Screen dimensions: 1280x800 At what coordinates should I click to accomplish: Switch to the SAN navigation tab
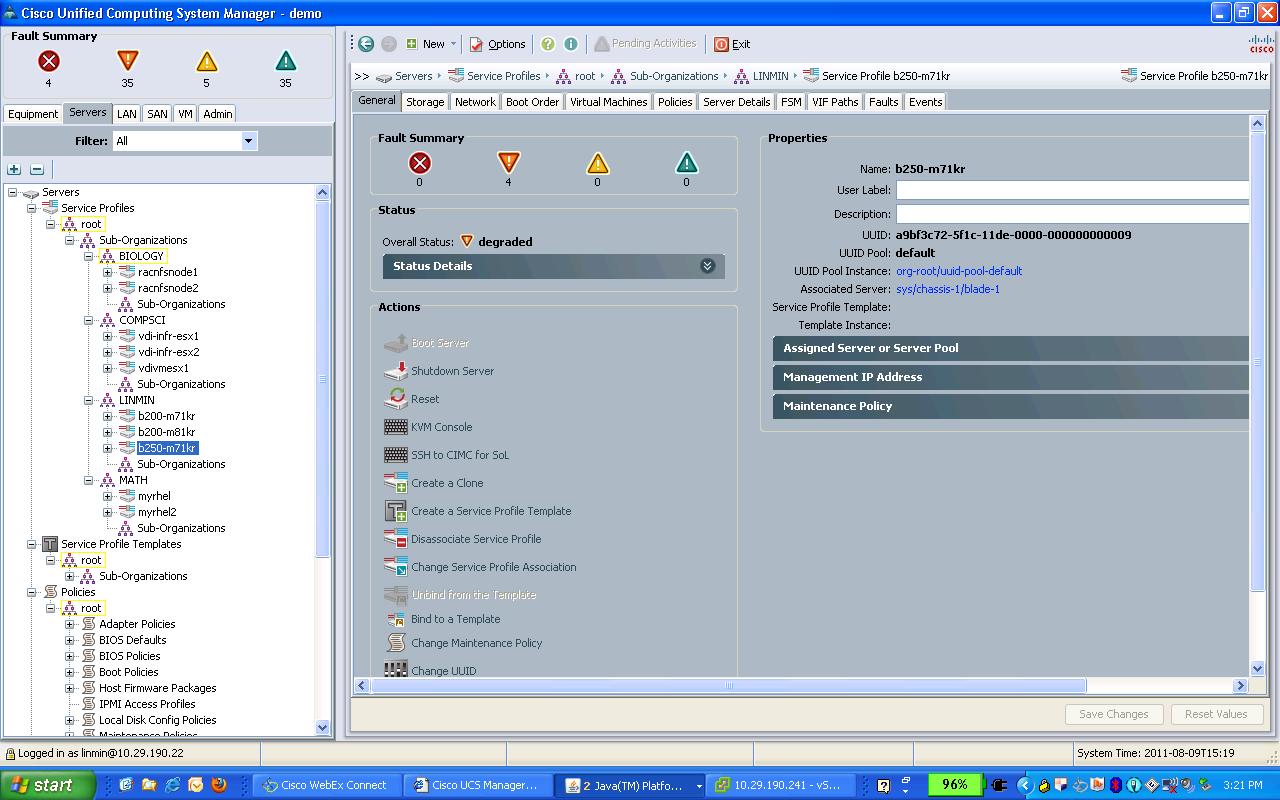pos(157,114)
